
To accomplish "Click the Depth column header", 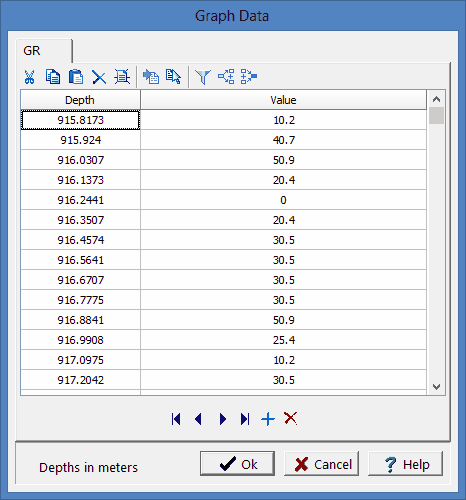I will tap(80, 100).
